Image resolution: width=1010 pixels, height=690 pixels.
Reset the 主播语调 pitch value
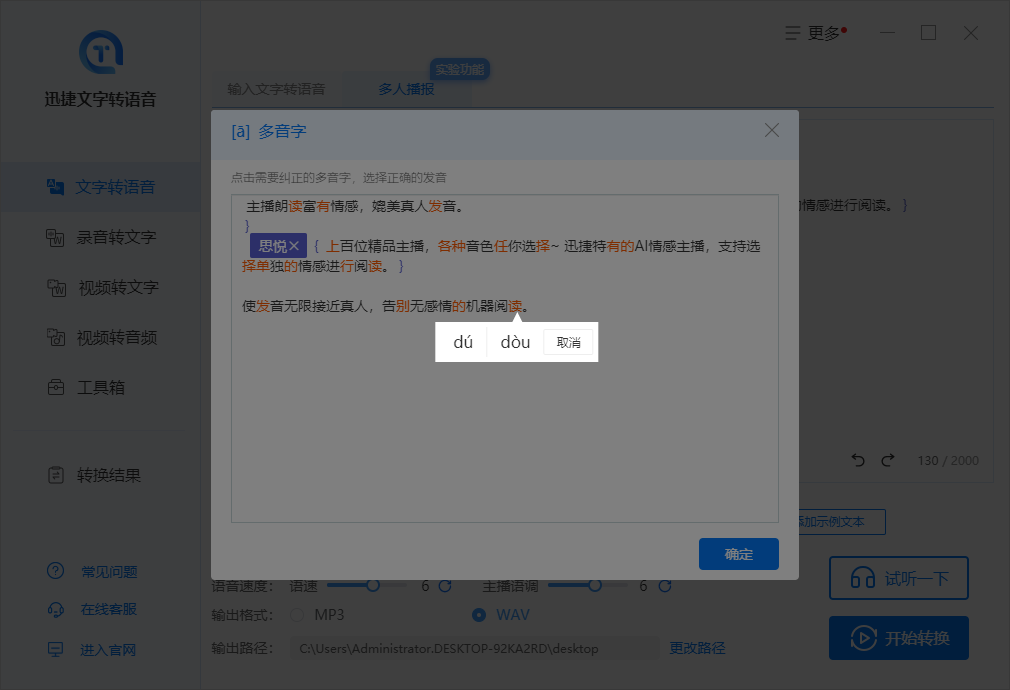665,586
